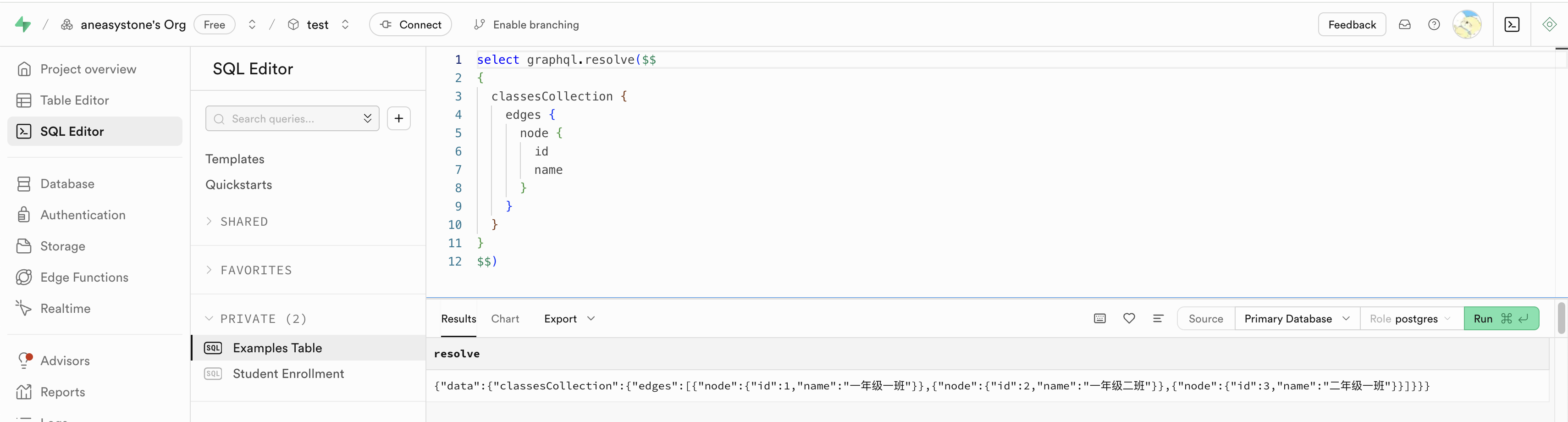This screenshot has width=1568, height=422.
Task: Open keyboard shortcuts icon in results toolbar
Action: [x=1099, y=318]
